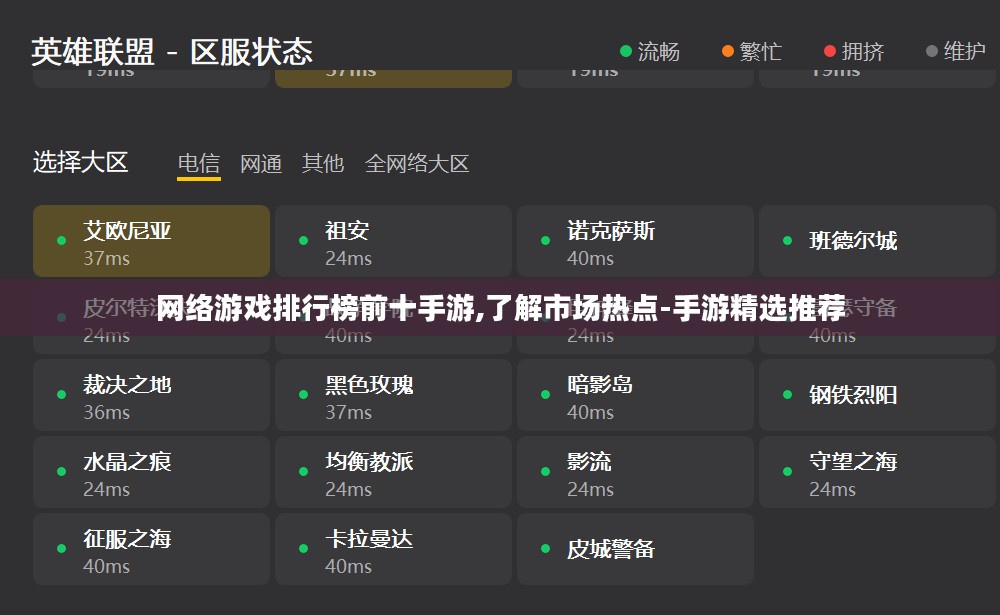Viewport: 1000px width, 615px height.
Task: Select the 影流 server card
Action: (x=635, y=472)
